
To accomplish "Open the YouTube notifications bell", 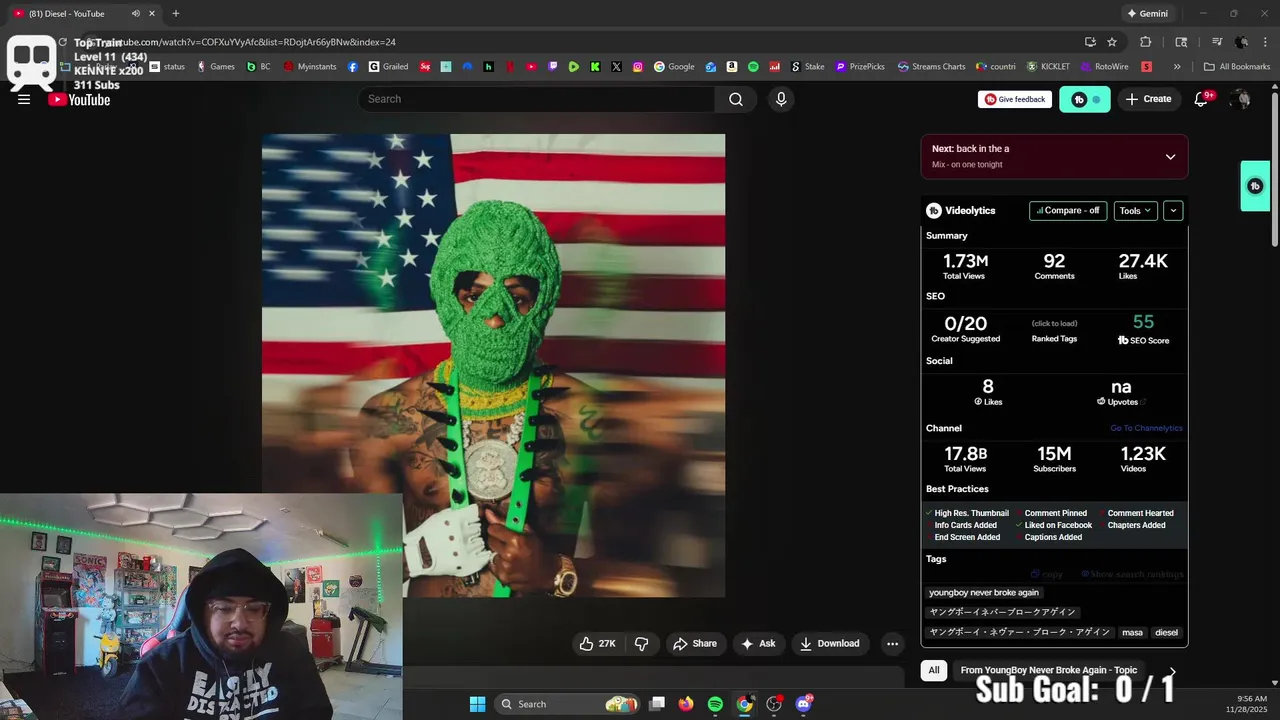I will pyautogui.click(x=1202, y=99).
